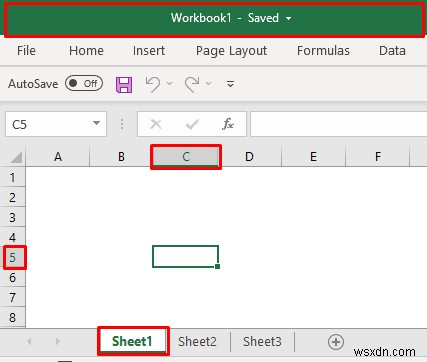Image resolution: width=427 pixels, height=362 pixels.
Task: Switch to the Sheet2 tab
Action: click(197, 342)
